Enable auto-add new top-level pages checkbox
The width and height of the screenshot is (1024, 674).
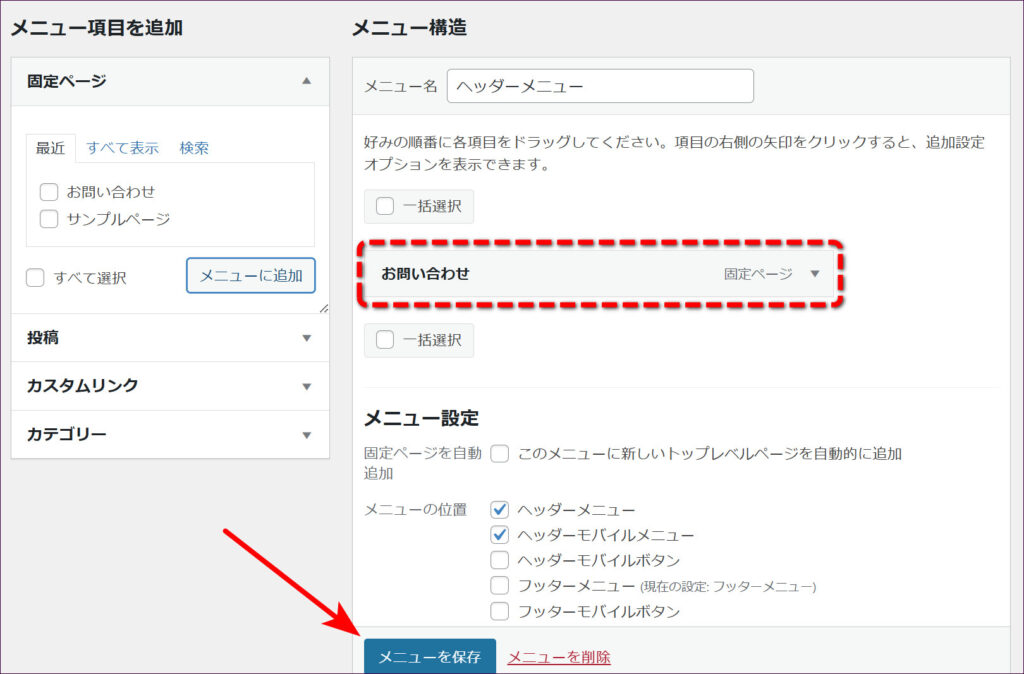tap(500, 454)
